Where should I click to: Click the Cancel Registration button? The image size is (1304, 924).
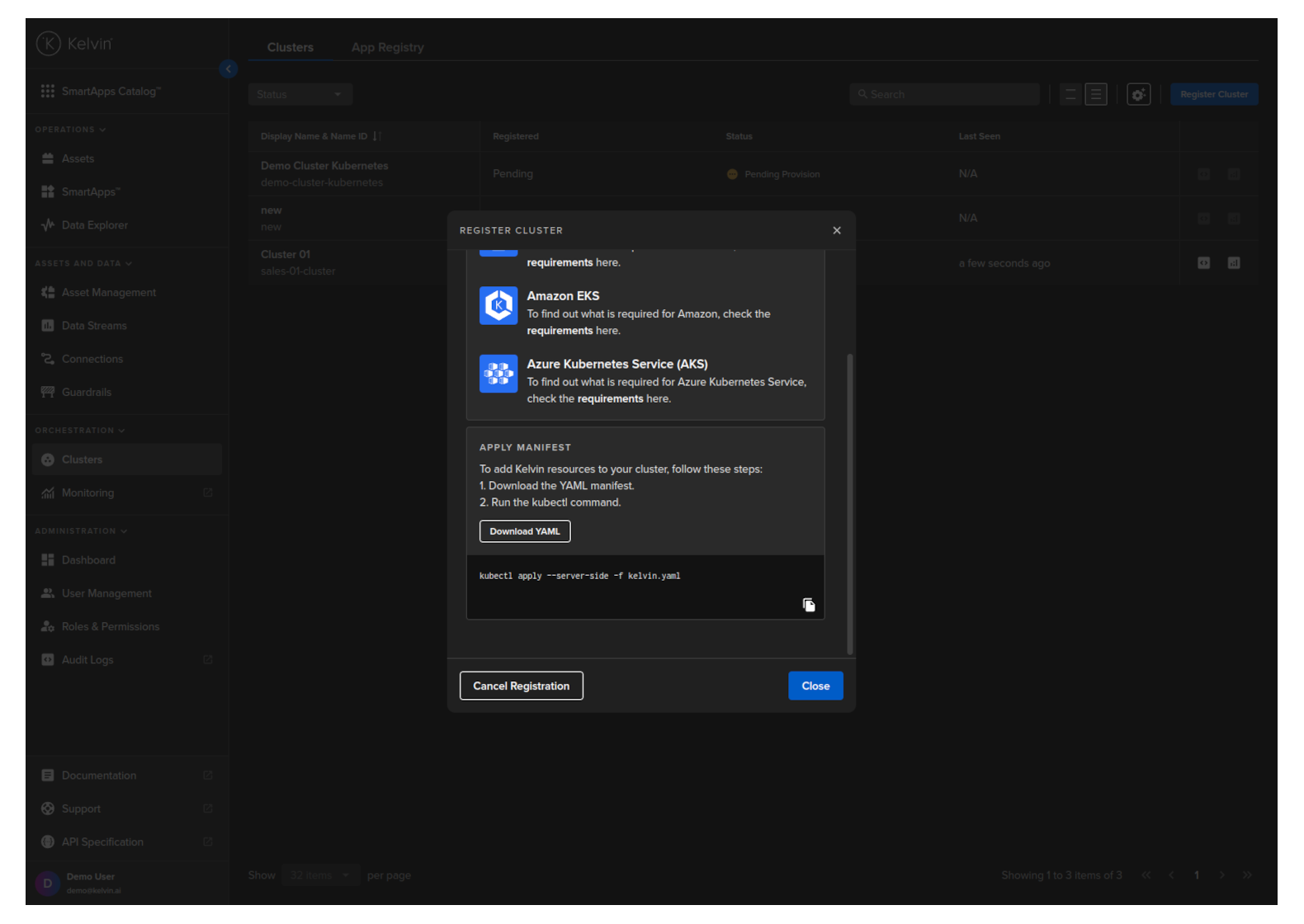[x=521, y=686]
